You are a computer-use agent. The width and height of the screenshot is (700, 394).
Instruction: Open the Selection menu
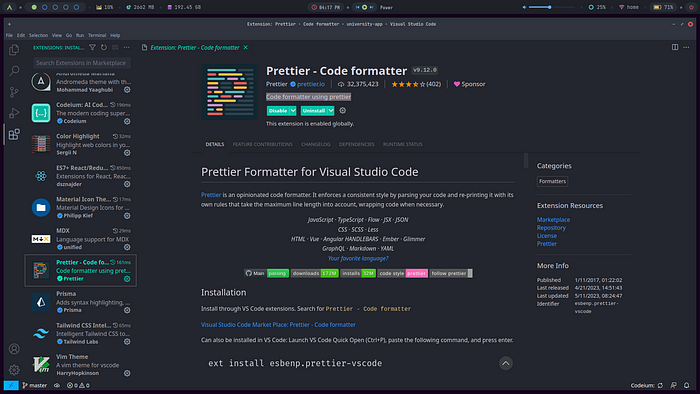point(38,35)
